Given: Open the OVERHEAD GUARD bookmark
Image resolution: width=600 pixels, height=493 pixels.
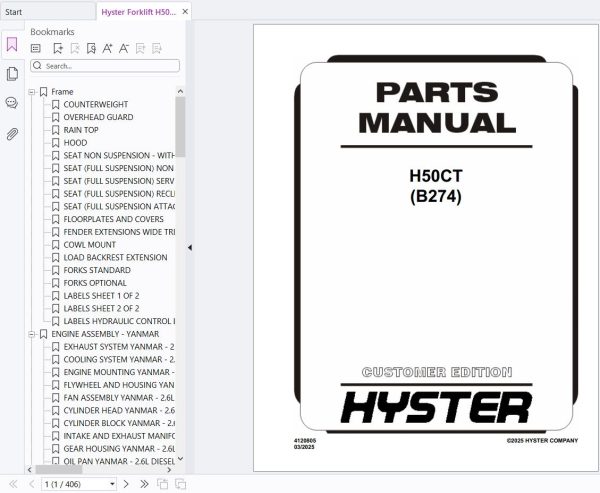Looking at the screenshot, I should [98, 117].
